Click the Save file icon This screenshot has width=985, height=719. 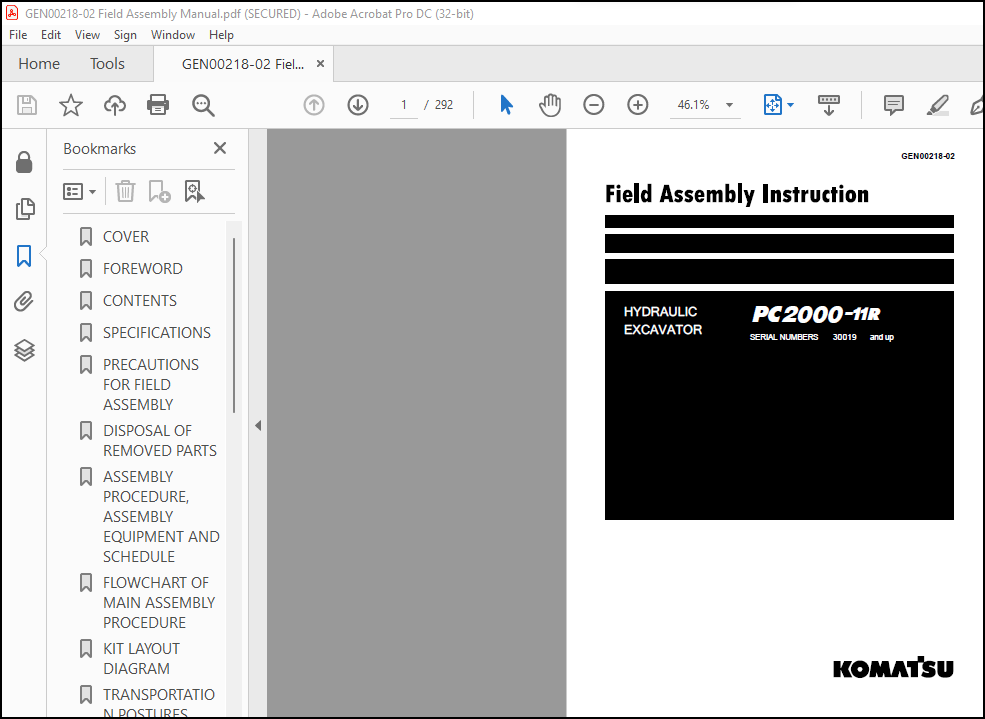(x=27, y=105)
